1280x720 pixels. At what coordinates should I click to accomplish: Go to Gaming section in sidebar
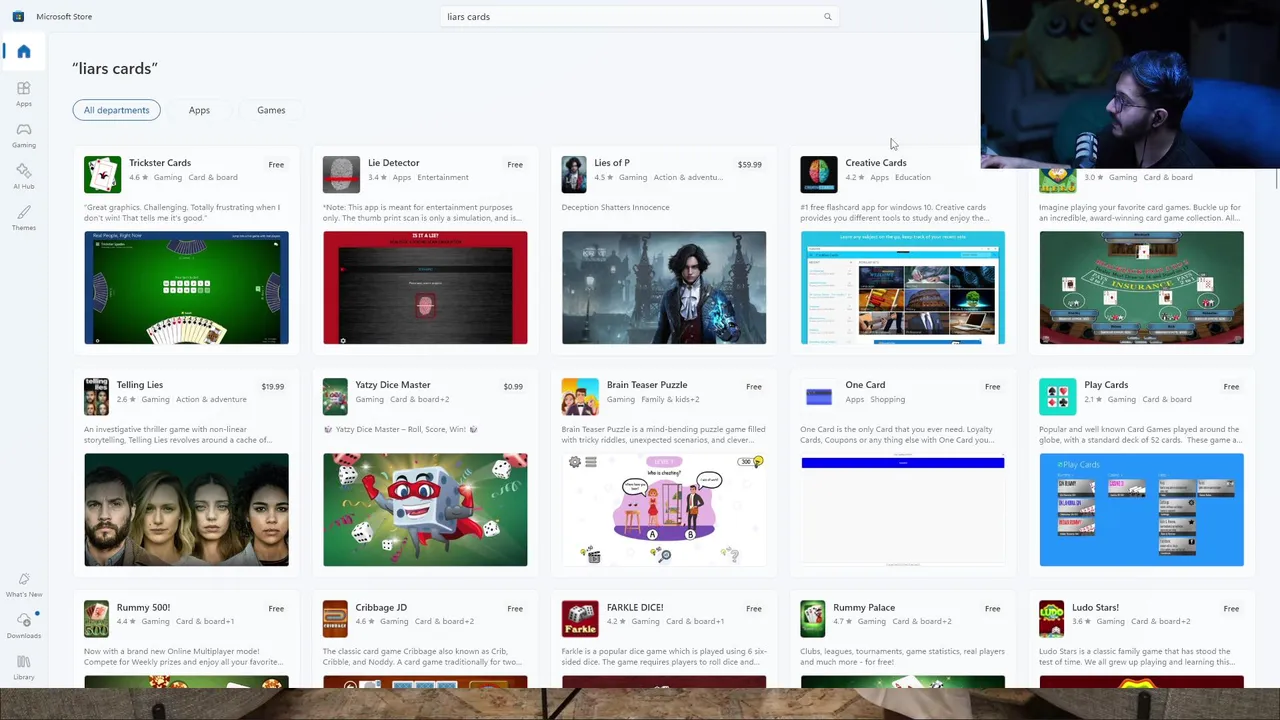click(23, 135)
